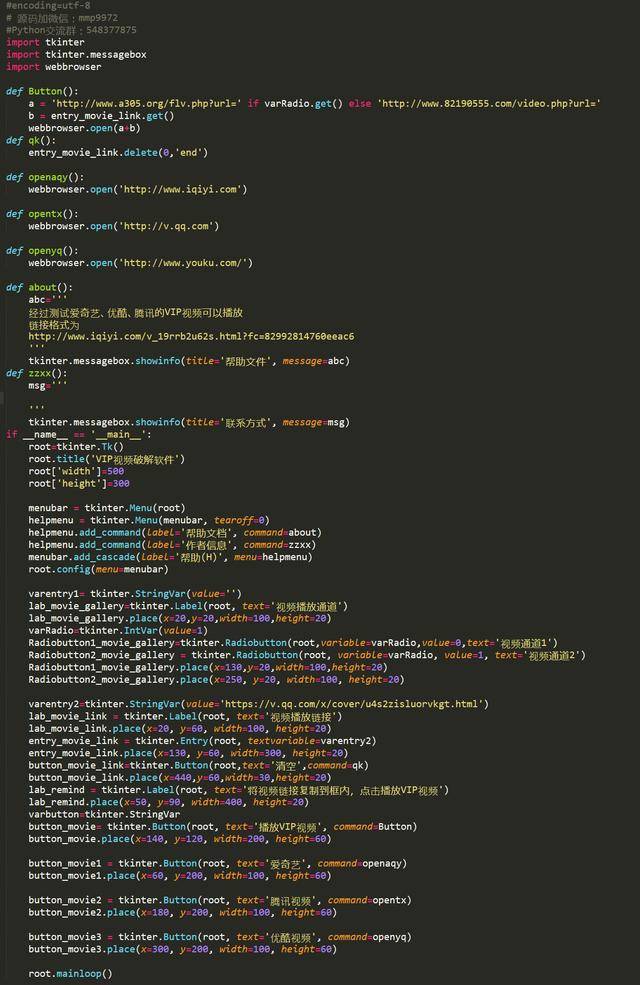The height and width of the screenshot is (985, 640).
Task: Click the 'varentry2=tkinter.StringVar' line
Action: [x=258, y=704]
